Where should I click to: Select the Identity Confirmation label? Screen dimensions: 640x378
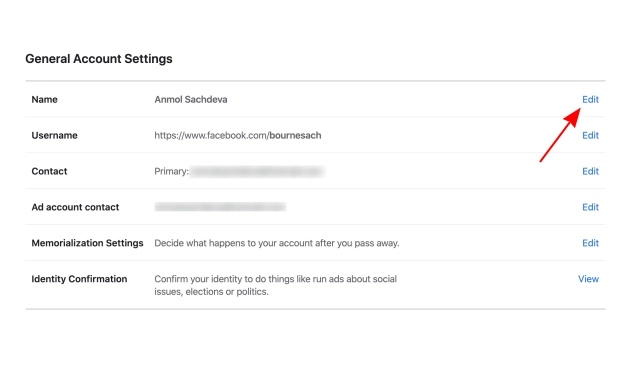[79, 279]
